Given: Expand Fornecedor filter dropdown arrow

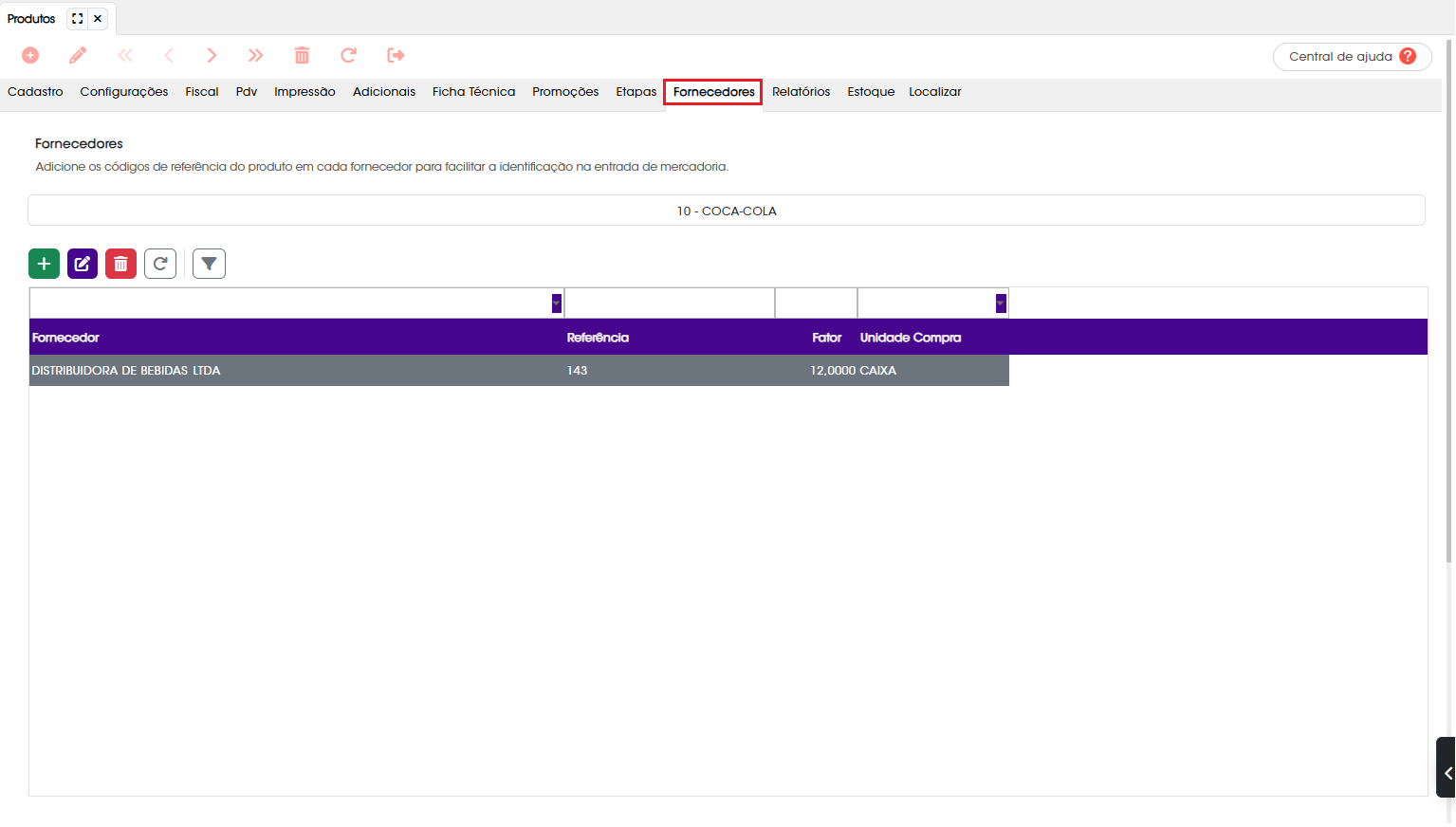Looking at the screenshot, I should (x=557, y=303).
